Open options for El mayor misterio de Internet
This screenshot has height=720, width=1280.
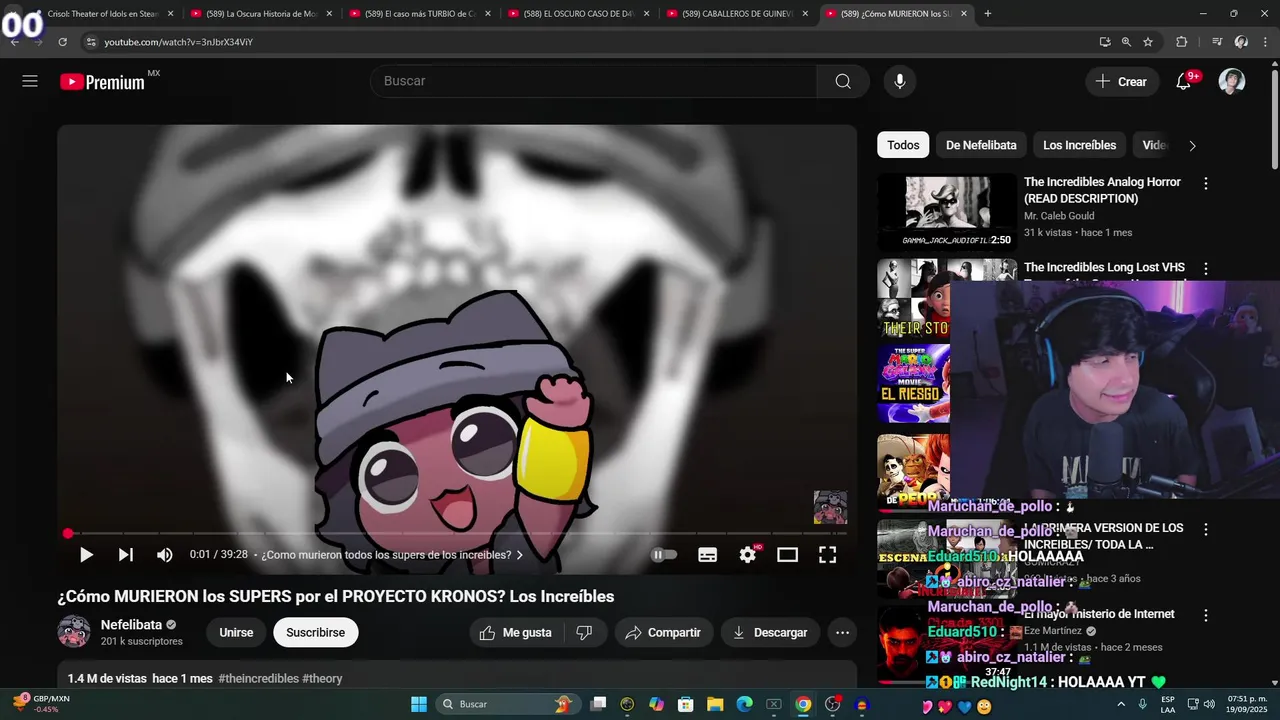1206,615
